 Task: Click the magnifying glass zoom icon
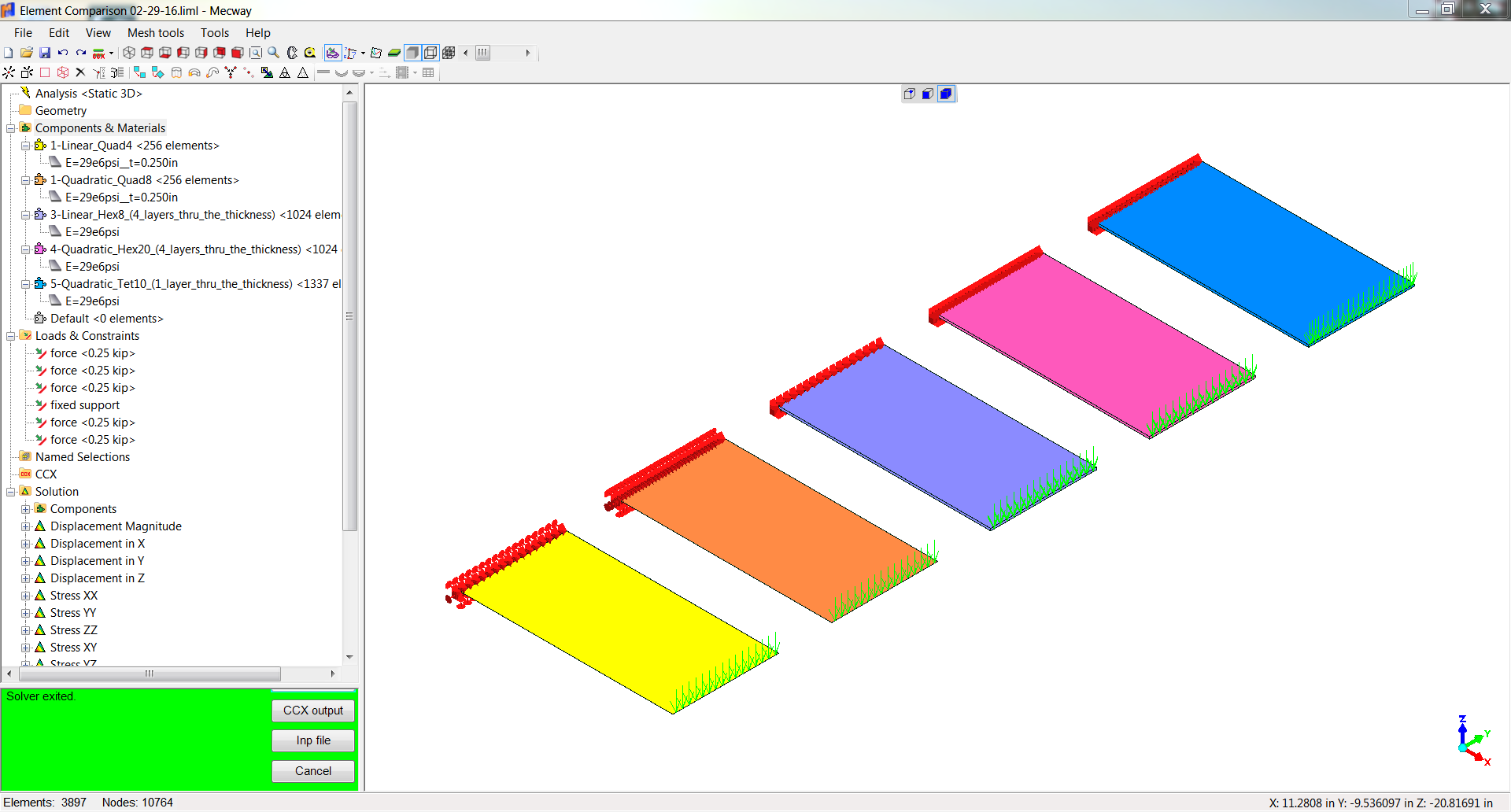(x=273, y=53)
